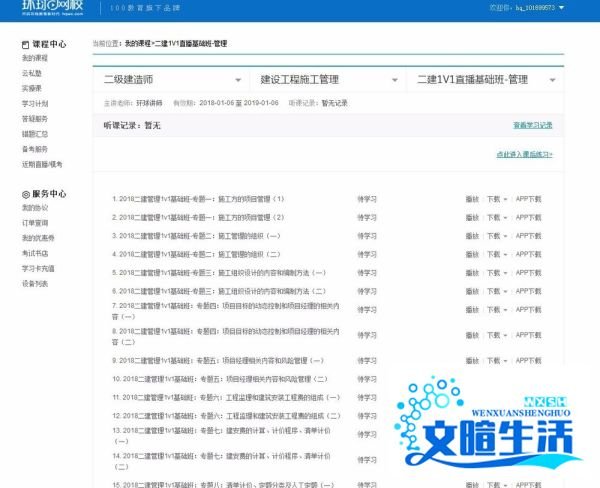Open 学习计划 in the sidebar
Screen dimensions: 600x488
35,104
